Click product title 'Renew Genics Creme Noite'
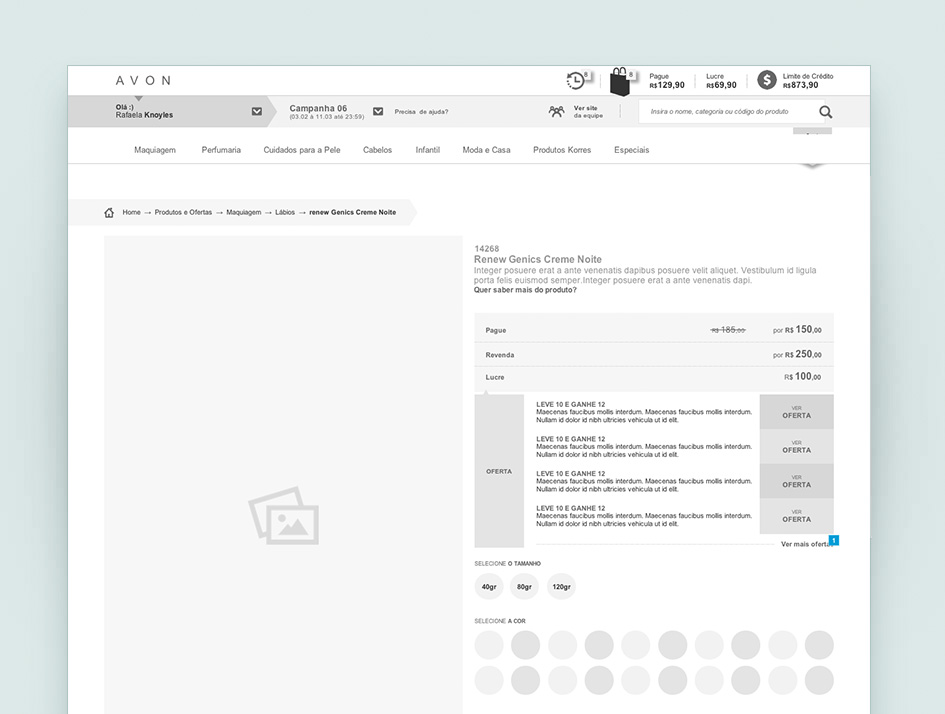This screenshot has height=714, width=945. point(538,260)
